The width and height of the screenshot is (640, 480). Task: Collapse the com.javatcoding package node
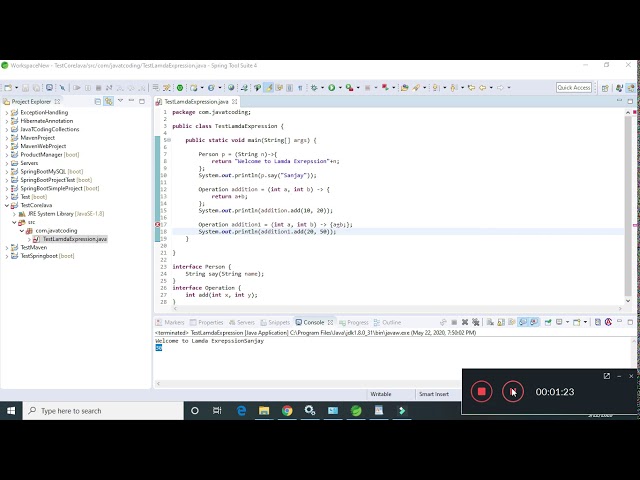[22, 231]
